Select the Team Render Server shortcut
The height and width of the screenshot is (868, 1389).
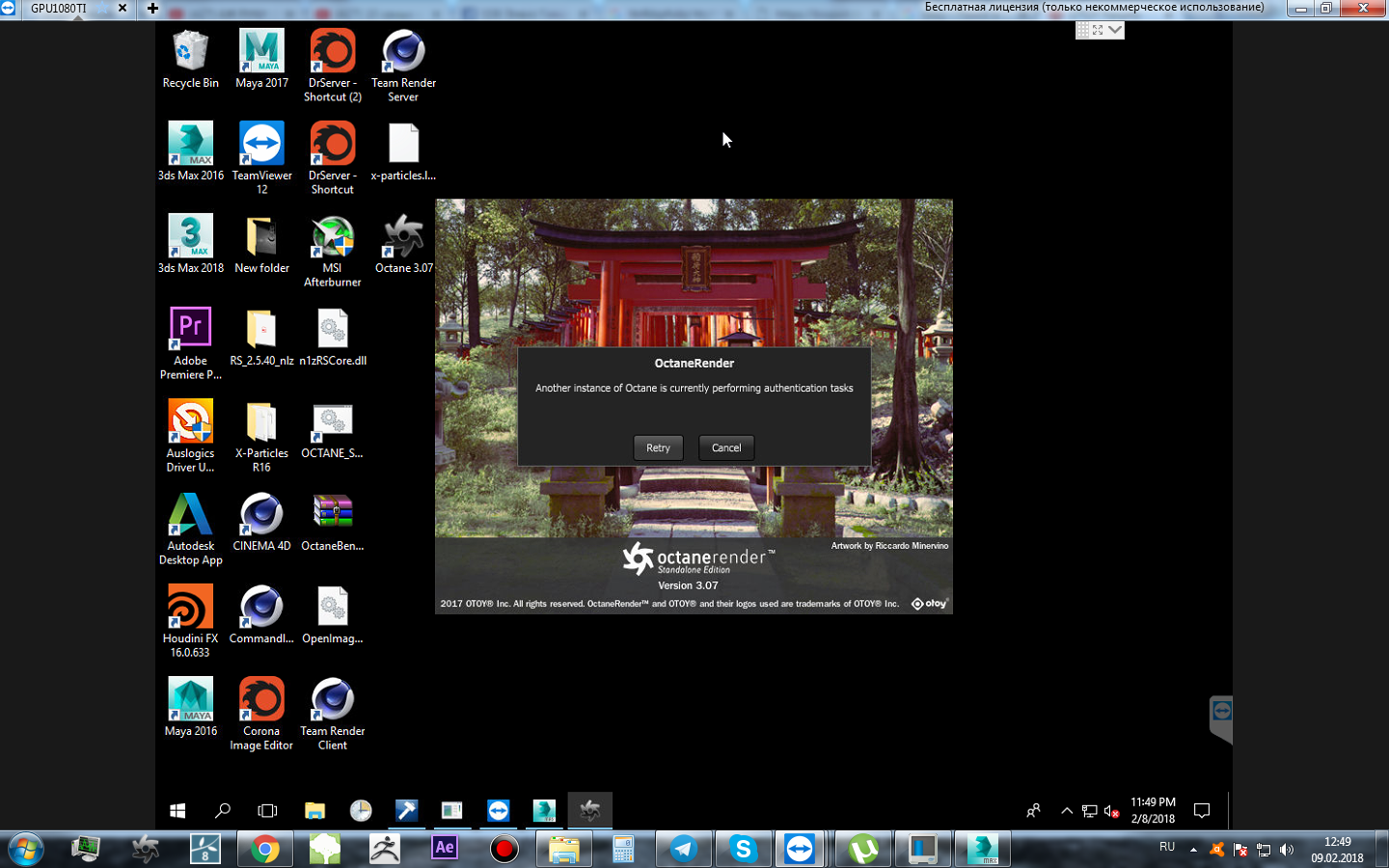(403, 66)
